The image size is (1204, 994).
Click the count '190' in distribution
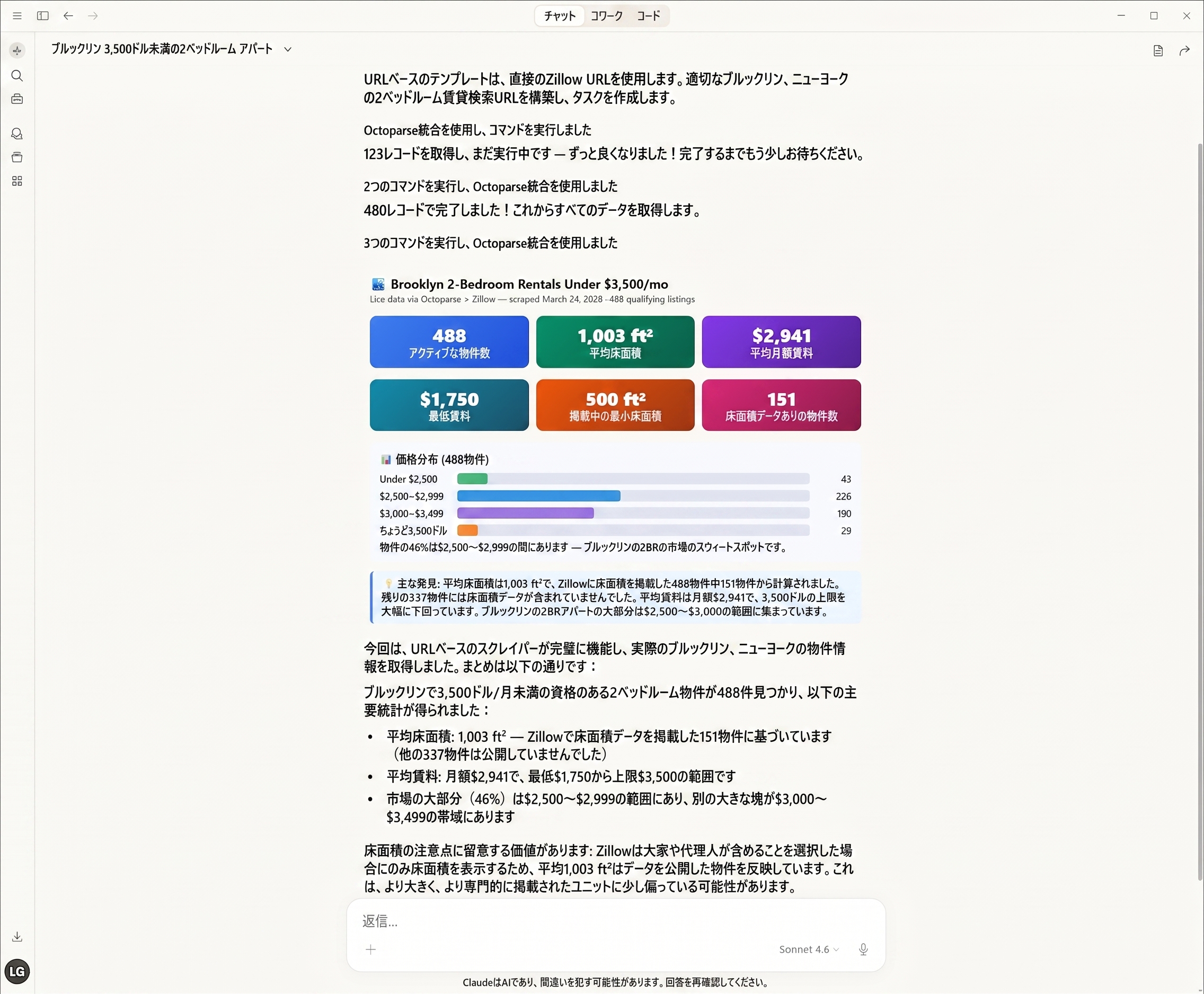[844, 513]
